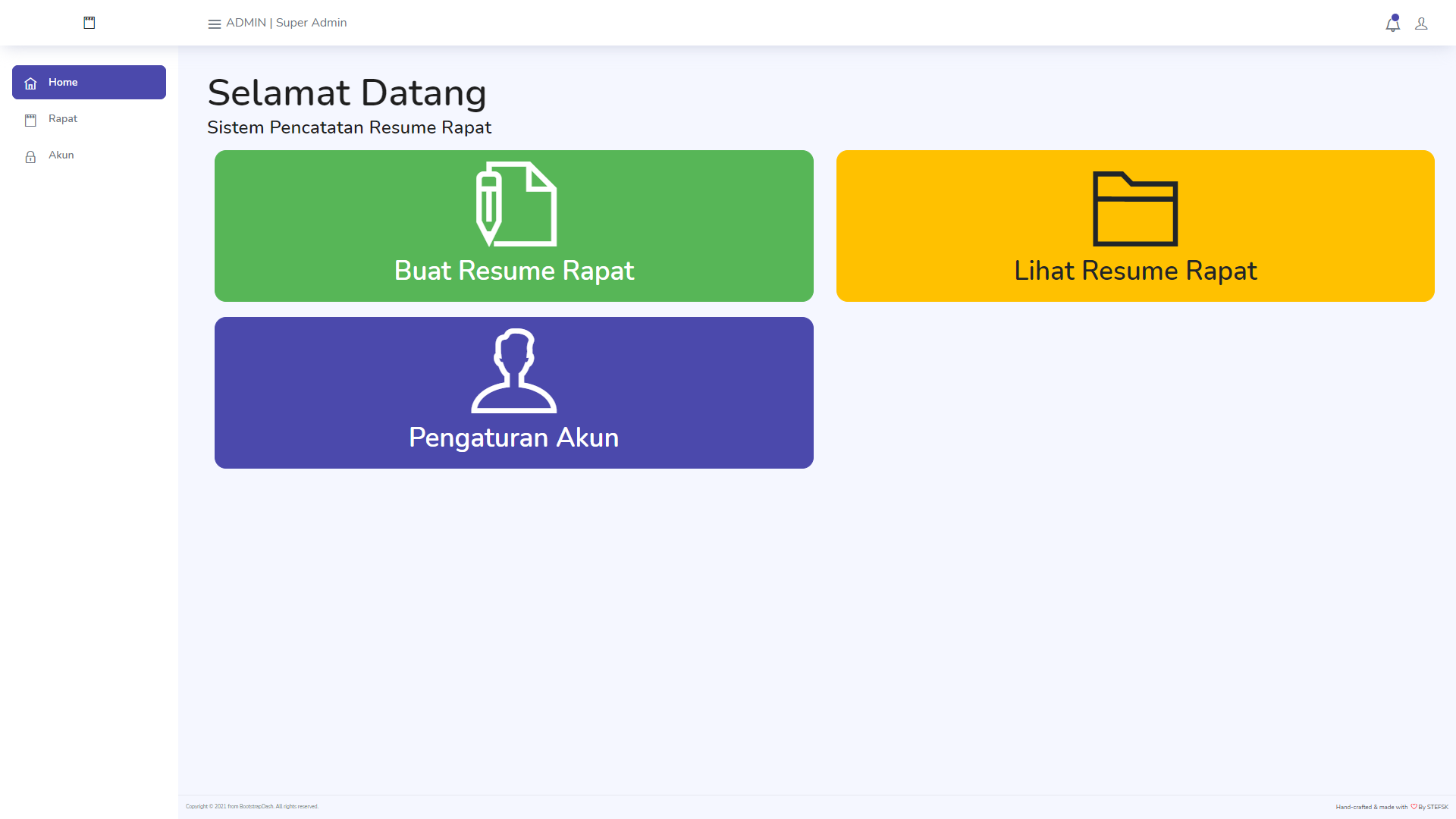Click the person silhouette icon on purple card
Viewport: 1456px width, 819px height.
(514, 371)
